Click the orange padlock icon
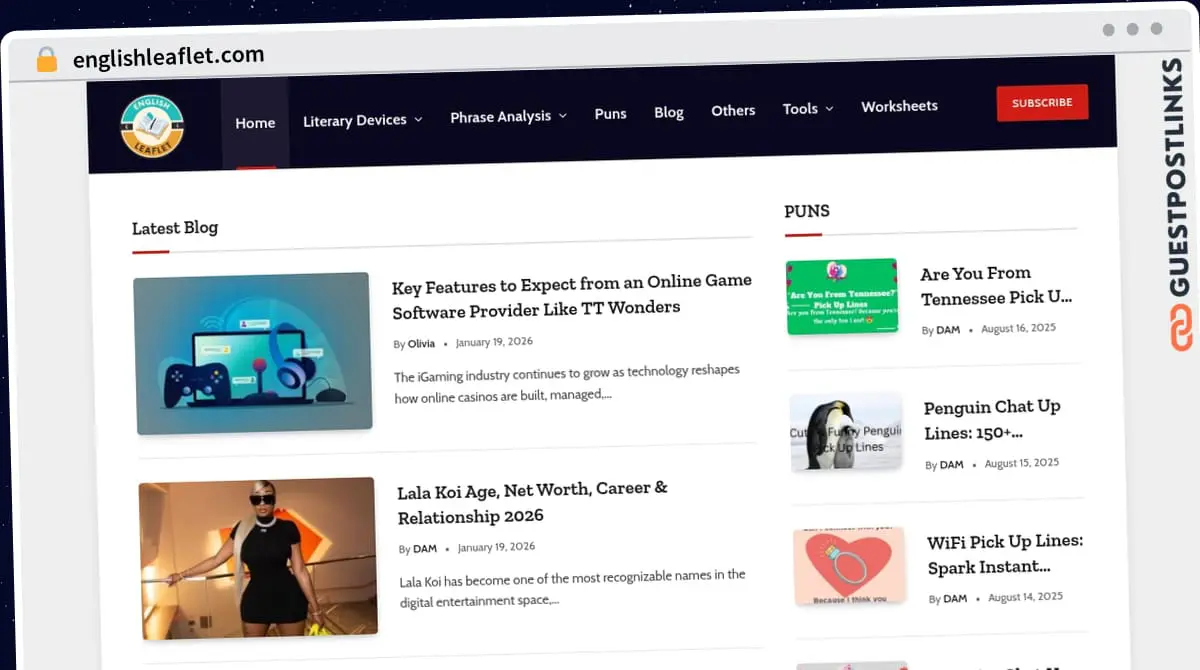This screenshot has height=670, width=1200. tap(47, 59)
